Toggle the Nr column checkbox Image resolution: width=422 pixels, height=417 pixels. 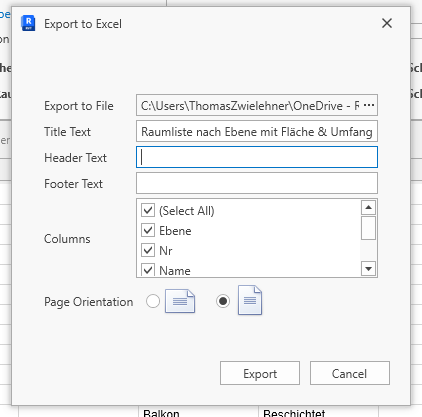148,250
